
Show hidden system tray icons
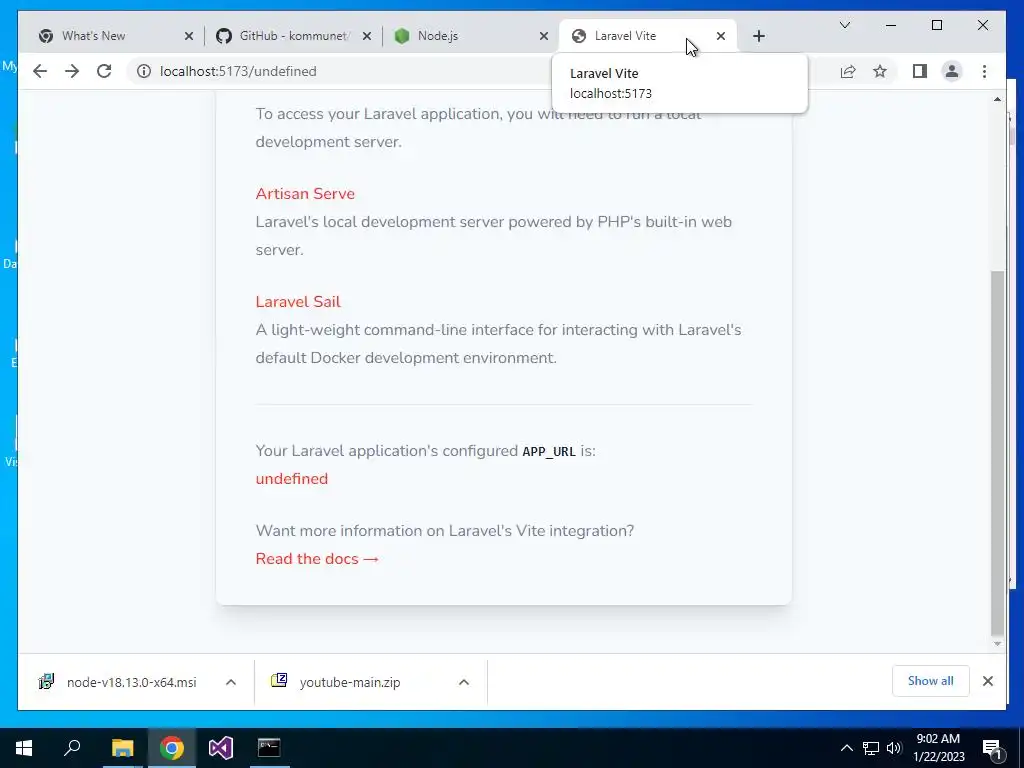[846, 748]
